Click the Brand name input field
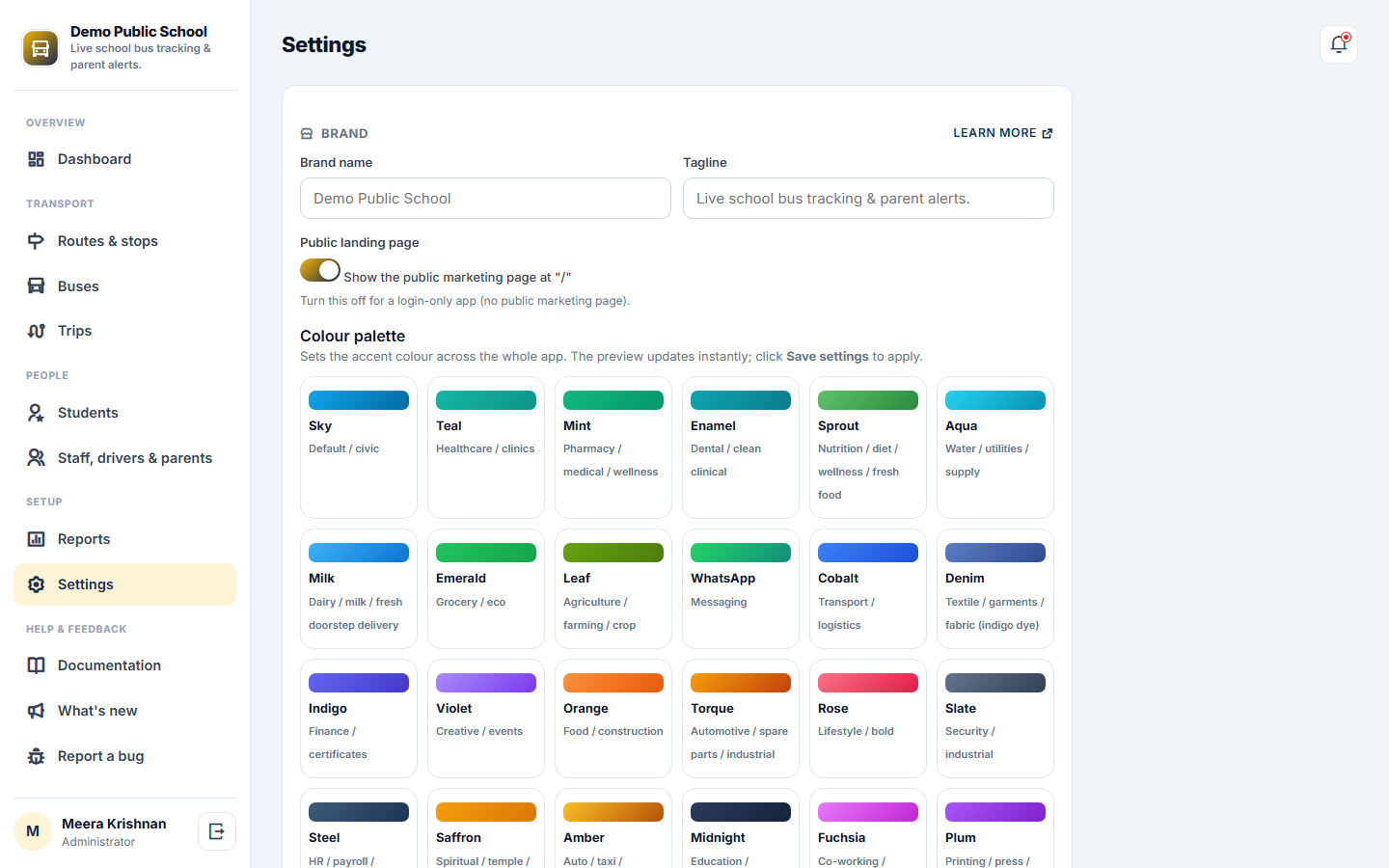The height and width of the screenshot is (868, 1389). click(x=485, y=198)
